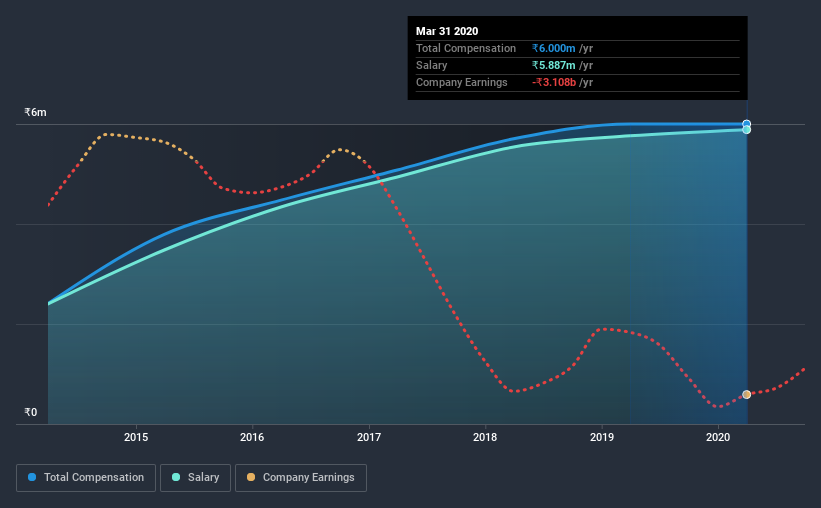Image resolution: width=821 pixels, height=508 pixels.
Task: Click the 2017 x-axis label
Action: tap(369, 437)
